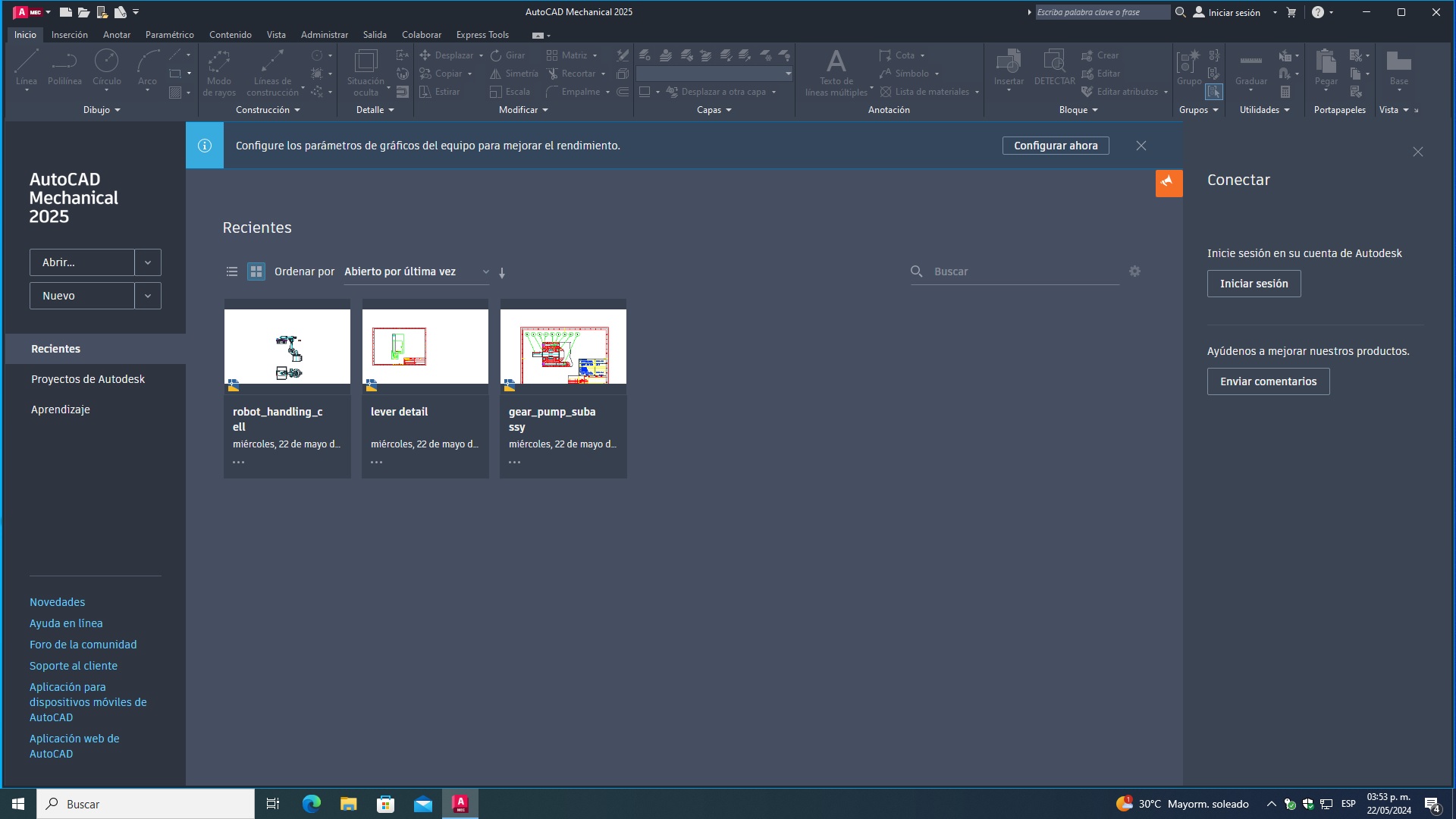This screenshot has height=819, width=1456.
Task: Click the Configurar ahora button
Action: click(1056, 146)
